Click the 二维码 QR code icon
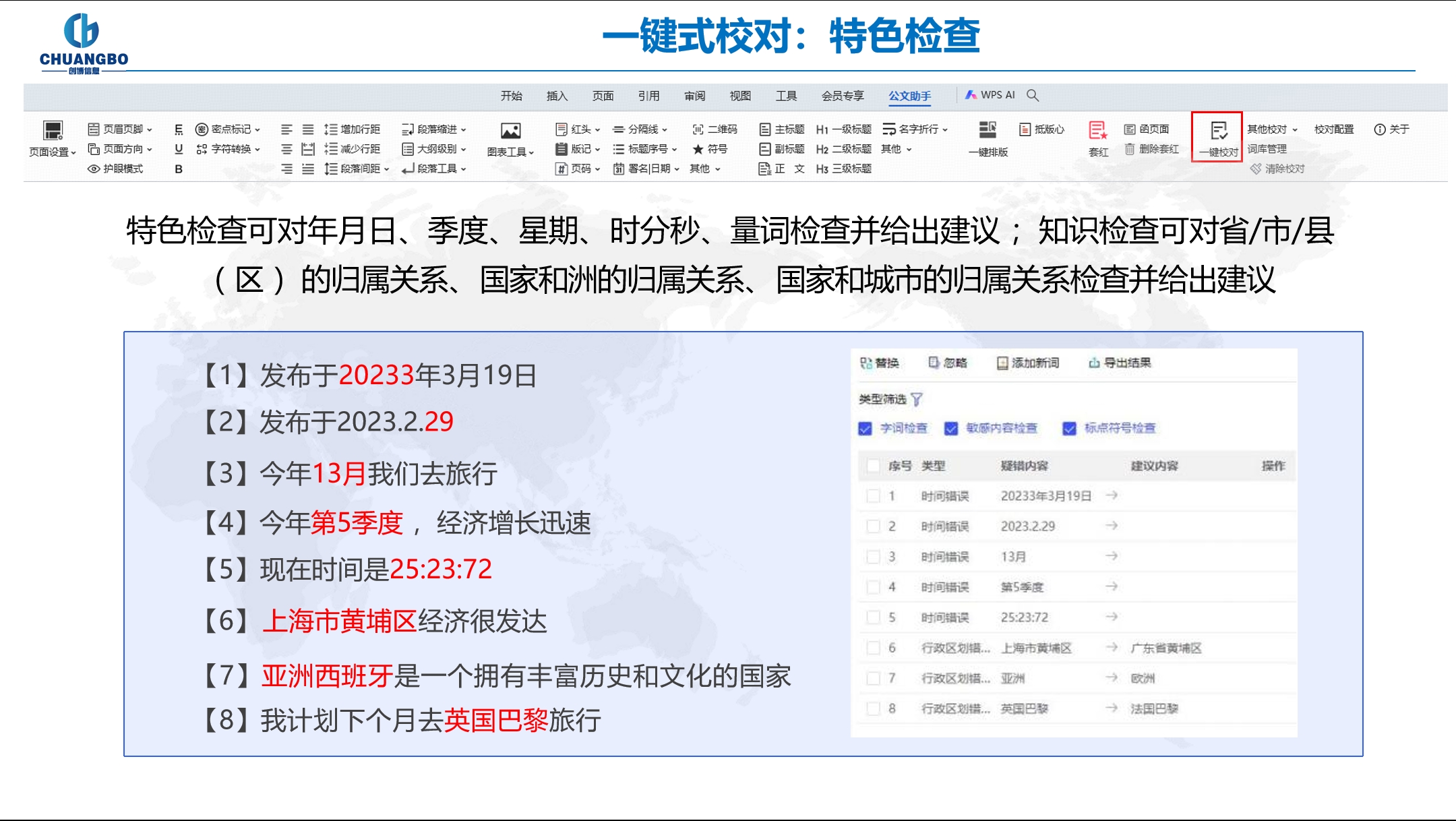Image resolution: width=1456 pixels, height=821 pixels. tap(698, 129)
